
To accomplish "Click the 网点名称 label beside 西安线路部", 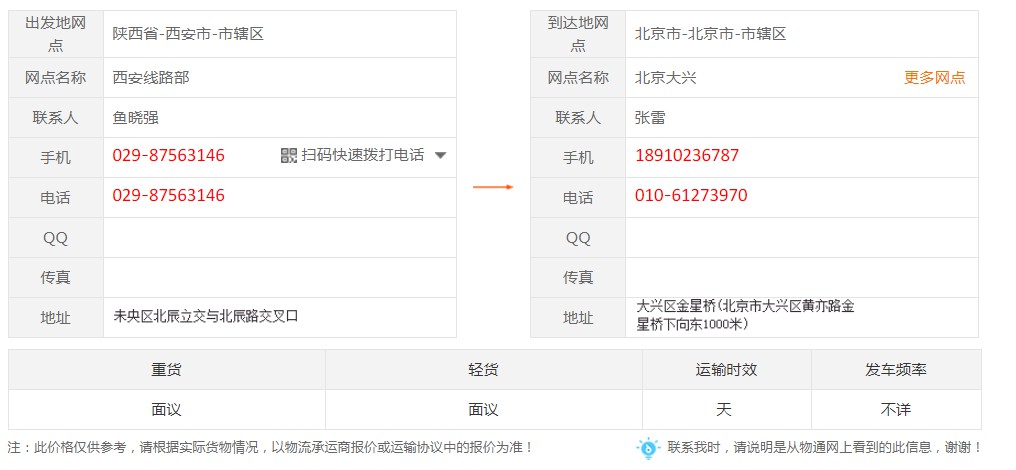I will pos(56,78).
